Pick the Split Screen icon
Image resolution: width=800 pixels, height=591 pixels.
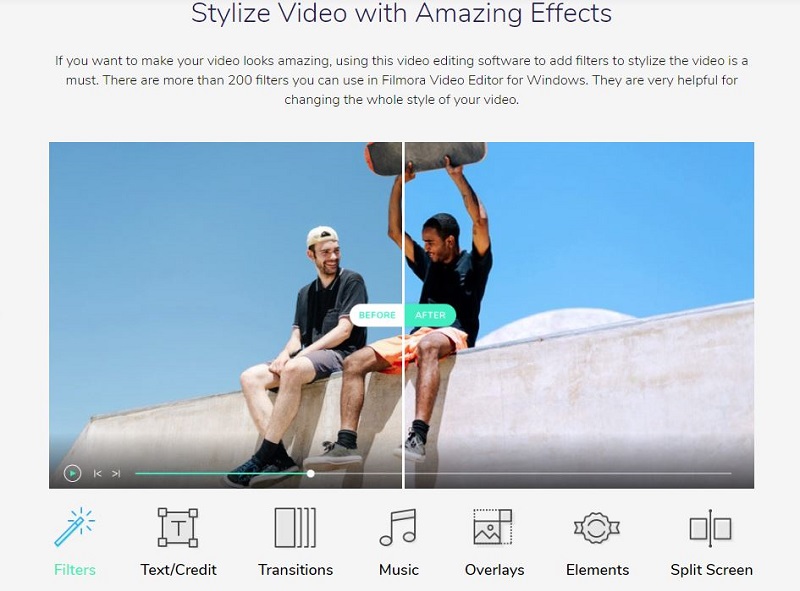(711, 527)
